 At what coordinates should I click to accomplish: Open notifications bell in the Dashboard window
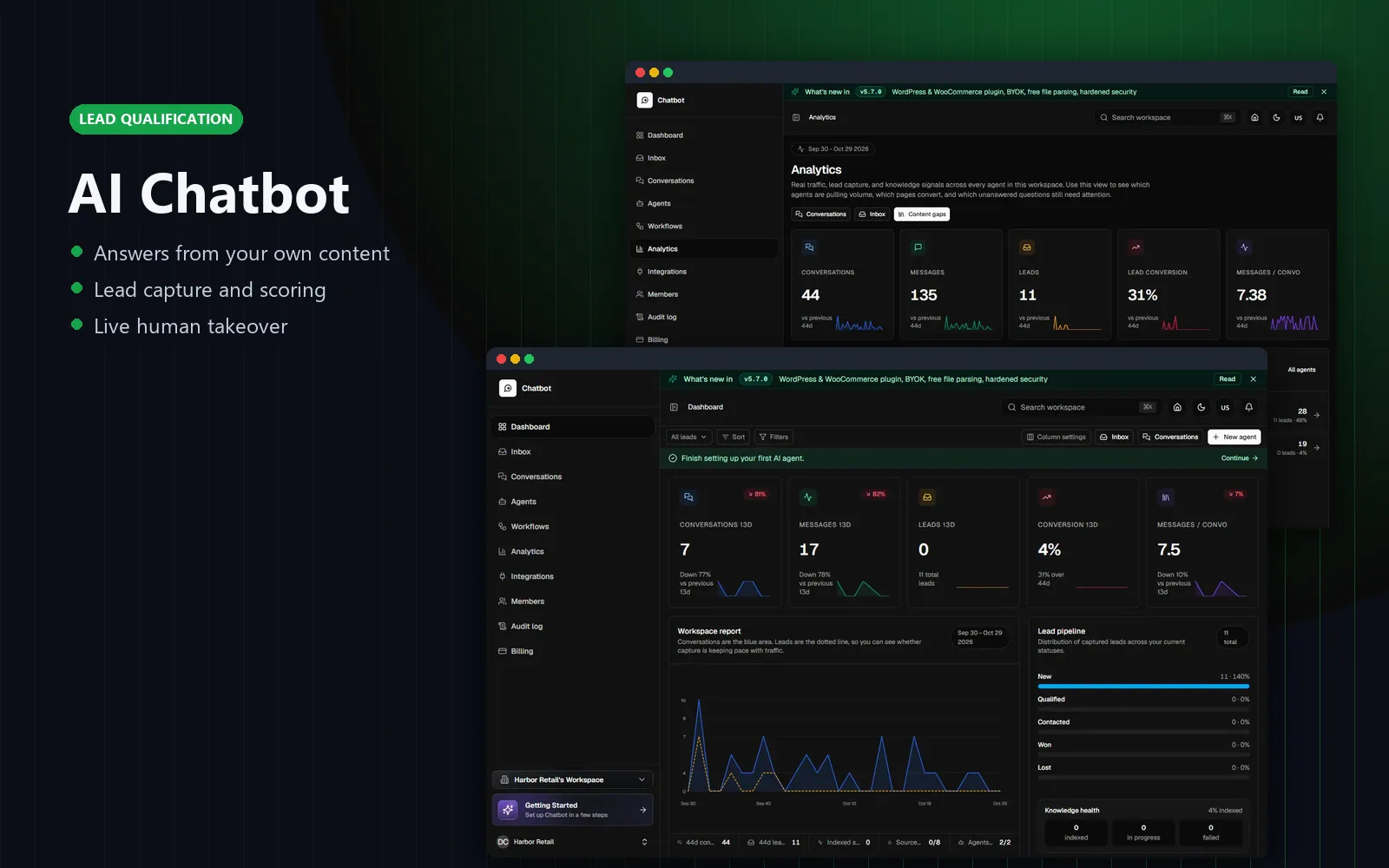pyautogui.click(x=1249, y=407)
